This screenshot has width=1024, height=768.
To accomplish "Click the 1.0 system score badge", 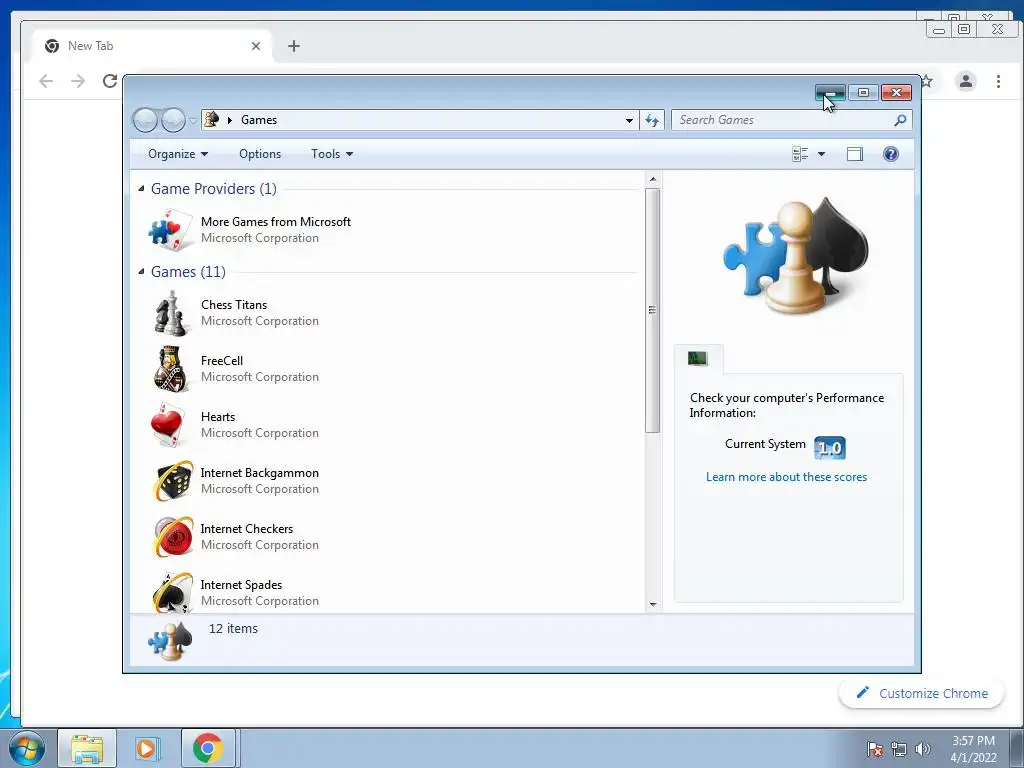I will coord(830,448).
